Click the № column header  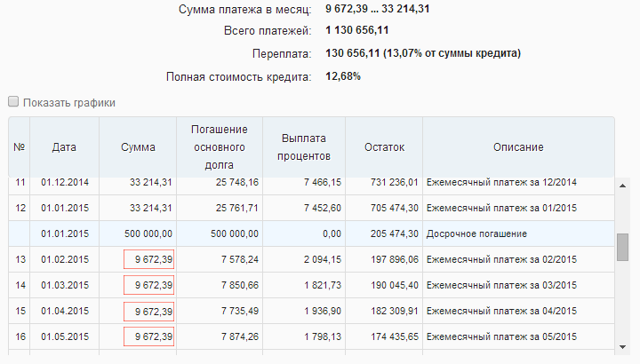(19, 147)
